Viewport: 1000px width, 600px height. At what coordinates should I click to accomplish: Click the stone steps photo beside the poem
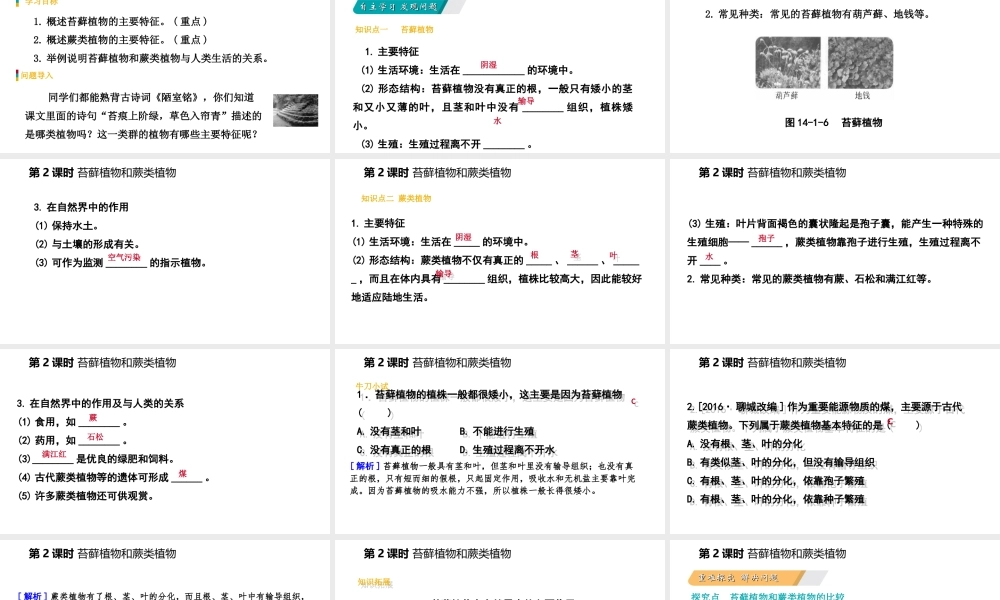click(x=295, y=110)
